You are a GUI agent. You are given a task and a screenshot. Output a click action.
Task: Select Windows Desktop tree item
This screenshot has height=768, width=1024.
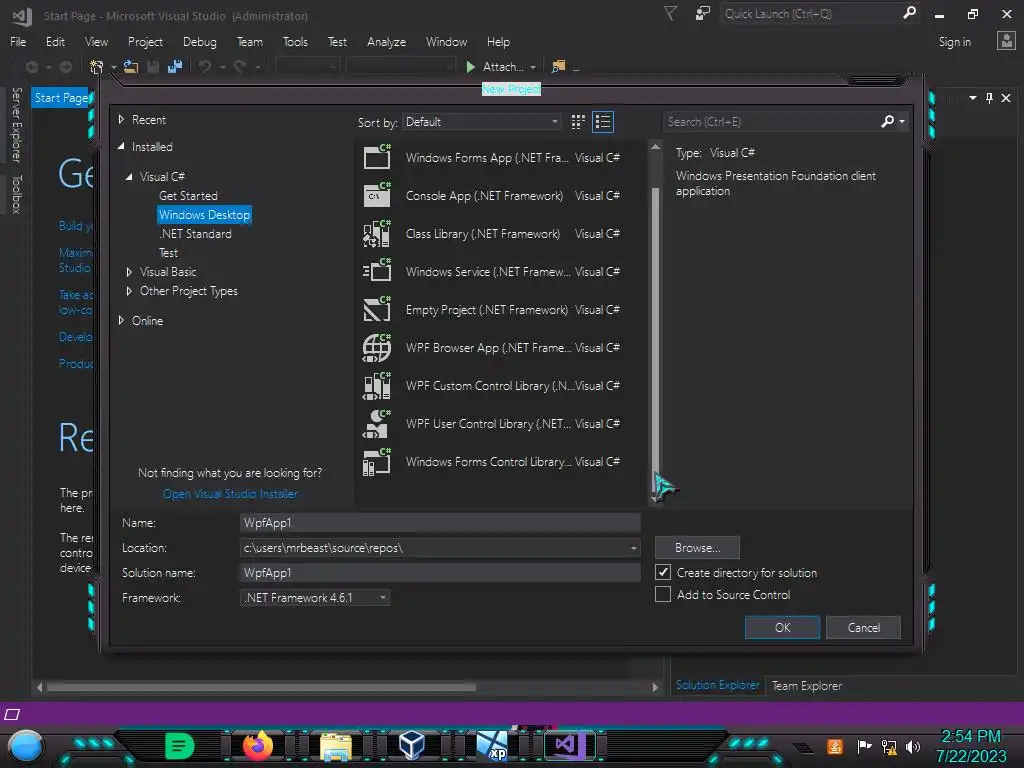(x=204, y=215)
